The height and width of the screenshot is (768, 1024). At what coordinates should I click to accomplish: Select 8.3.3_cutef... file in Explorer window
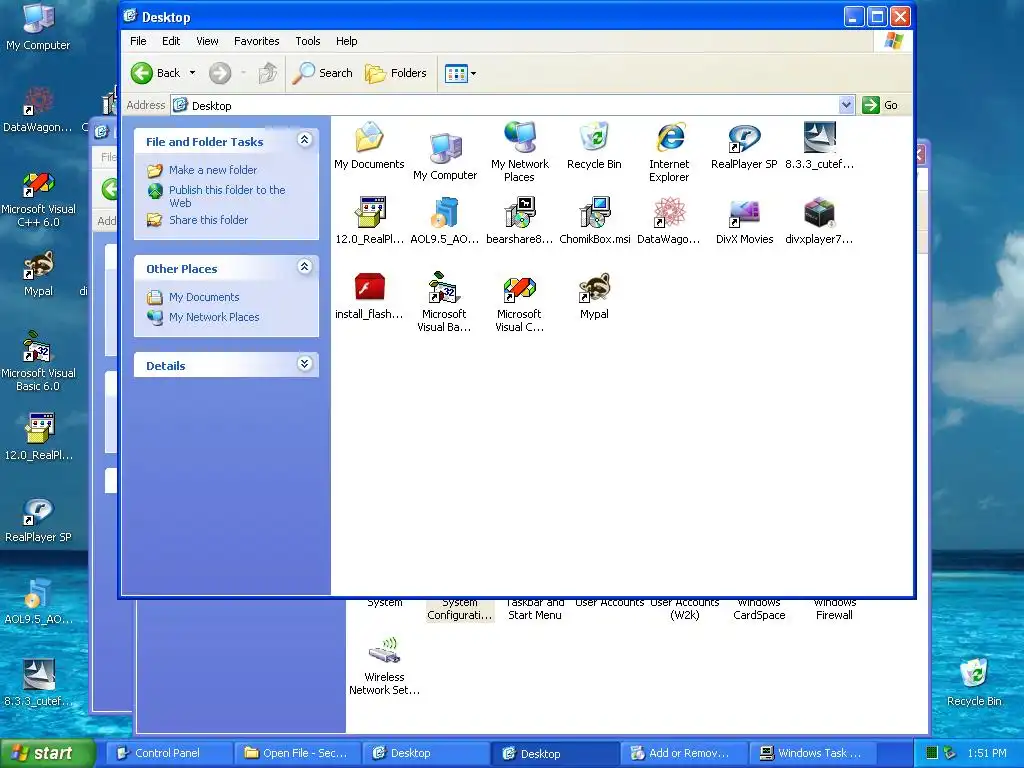coord(819,146)
